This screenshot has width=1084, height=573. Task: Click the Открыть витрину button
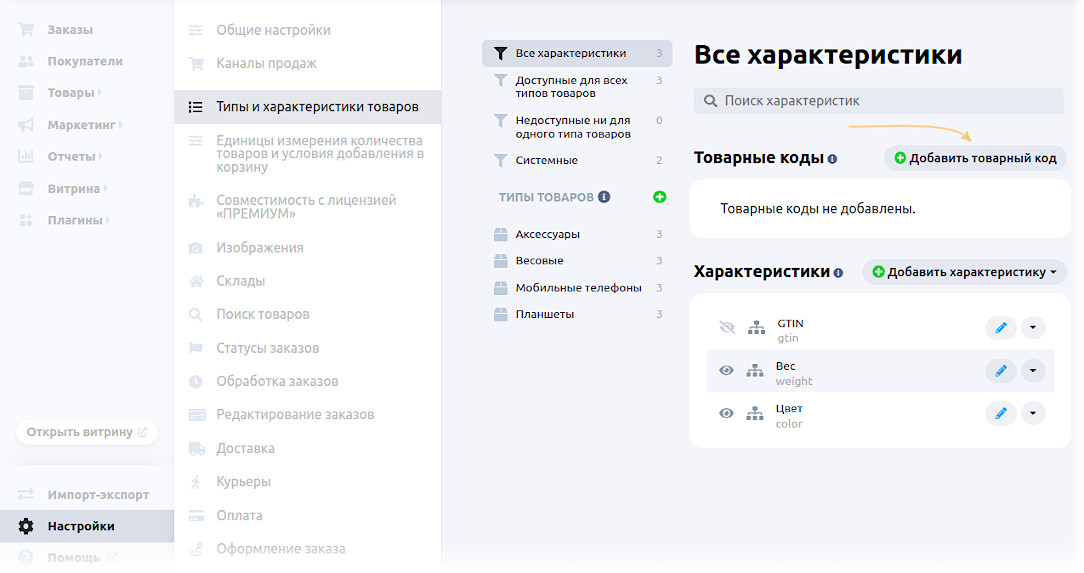pos(86,432)
